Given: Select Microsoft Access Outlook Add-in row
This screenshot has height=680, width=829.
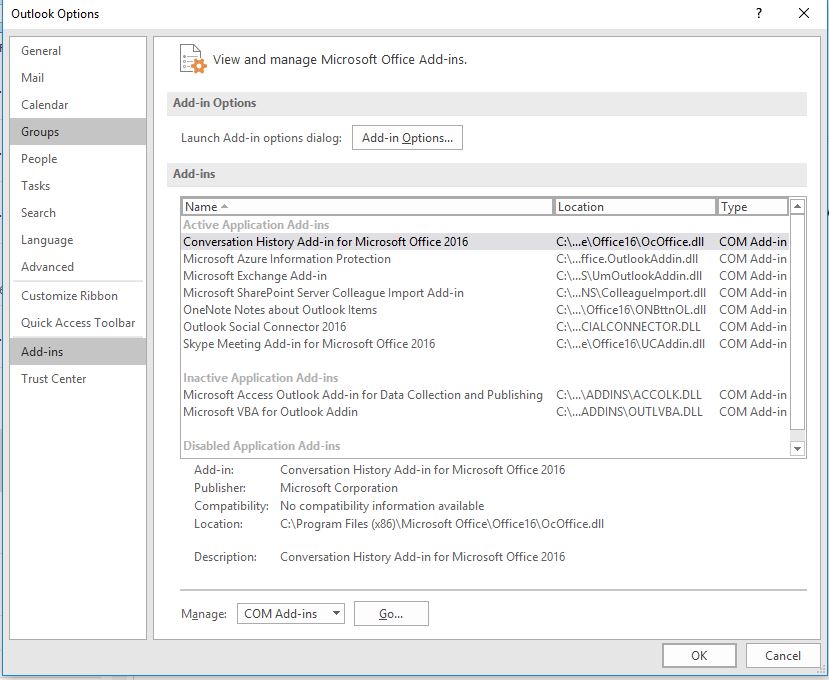Looking at the screenshot, I should [485, 394].
